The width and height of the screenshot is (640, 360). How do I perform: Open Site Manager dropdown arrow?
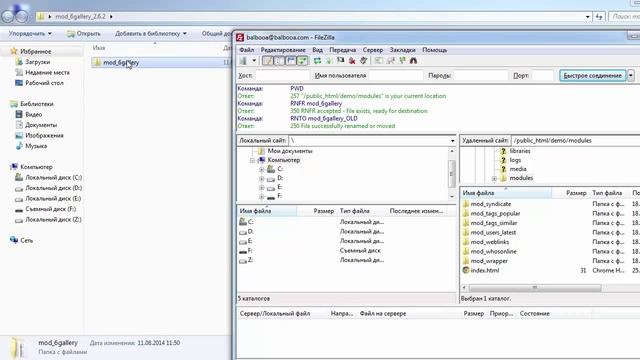[x=254, y=61]
